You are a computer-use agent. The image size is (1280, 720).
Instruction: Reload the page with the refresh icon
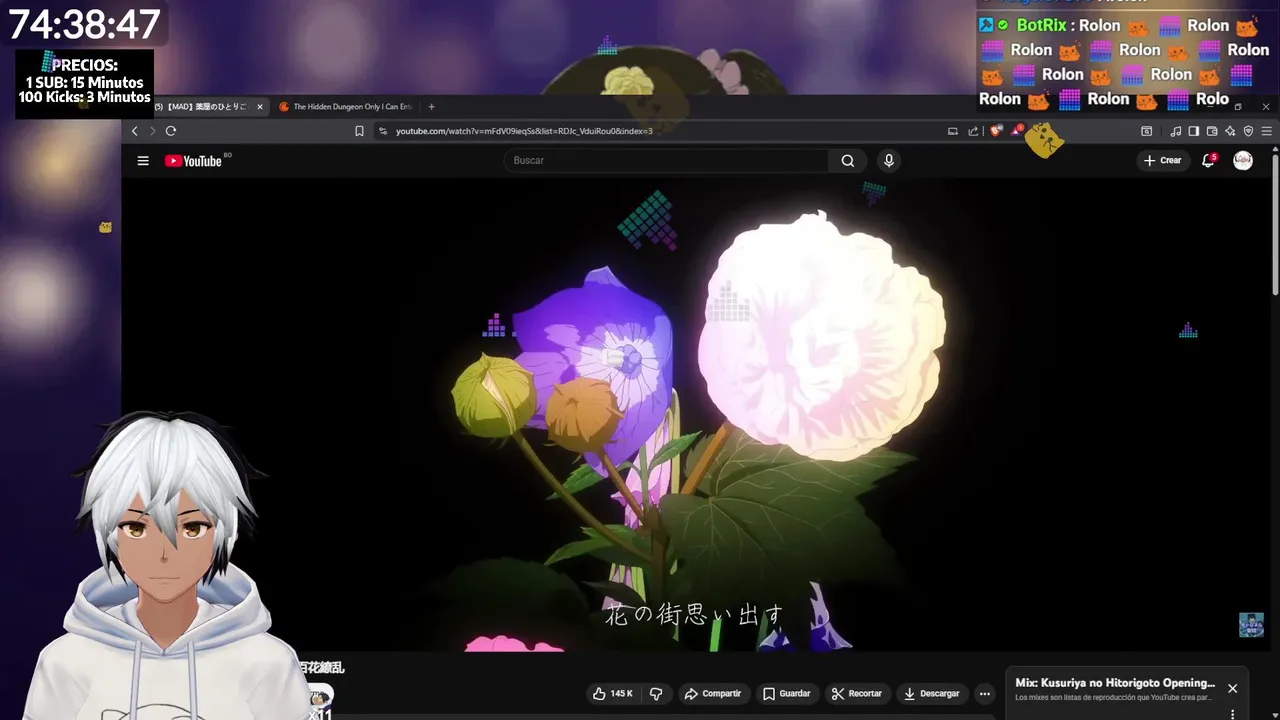171,131
